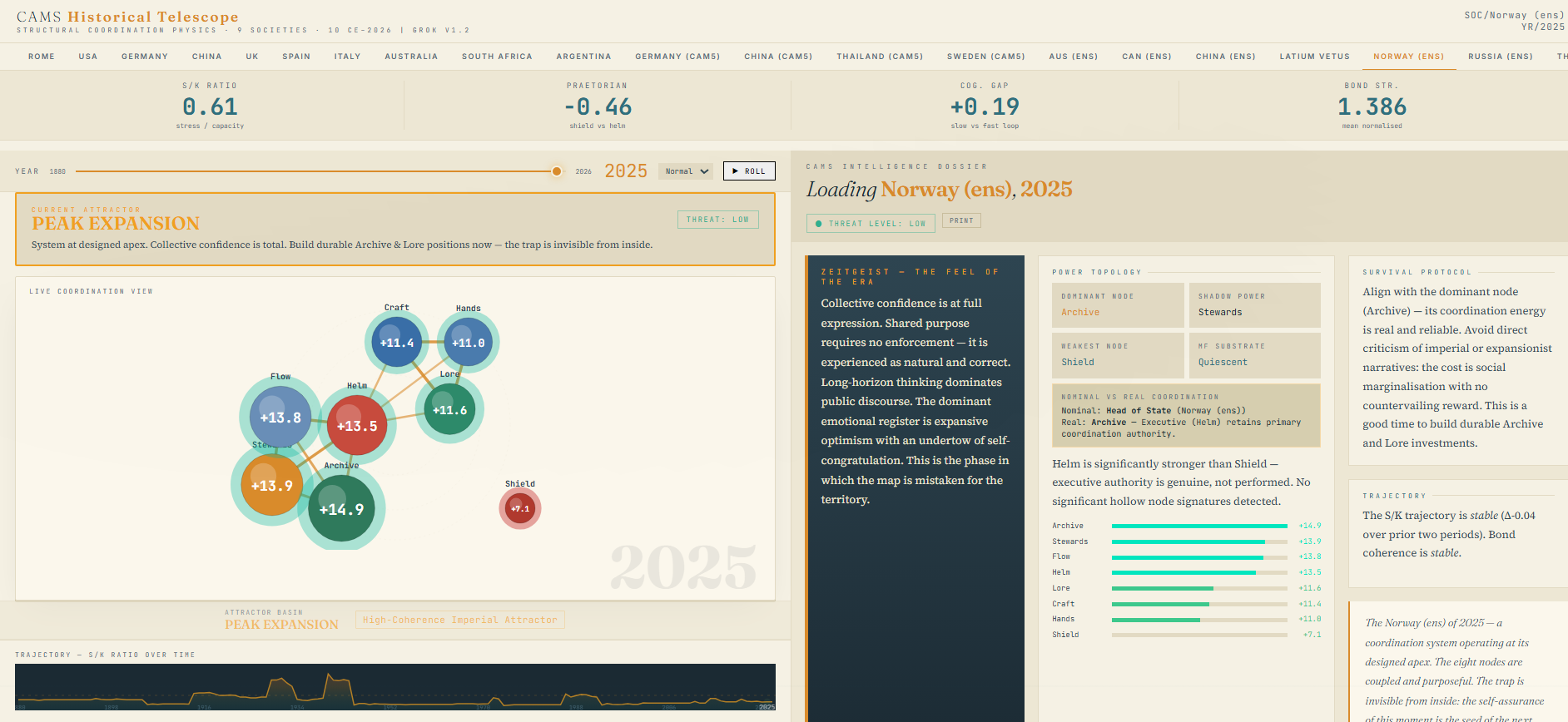Open the Normal mode dropdown
Viewport: 1568px width, 722px height.
[x=687, y=171]
